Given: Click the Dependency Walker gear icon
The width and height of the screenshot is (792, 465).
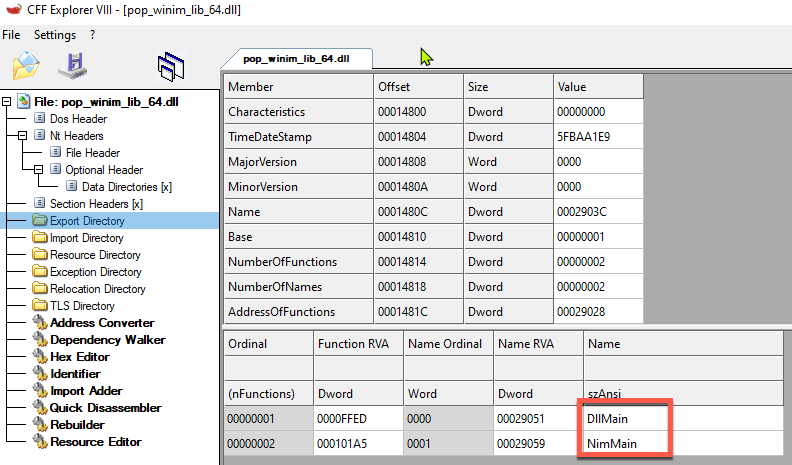Looking at the screenshot, I should pos(40,339).
